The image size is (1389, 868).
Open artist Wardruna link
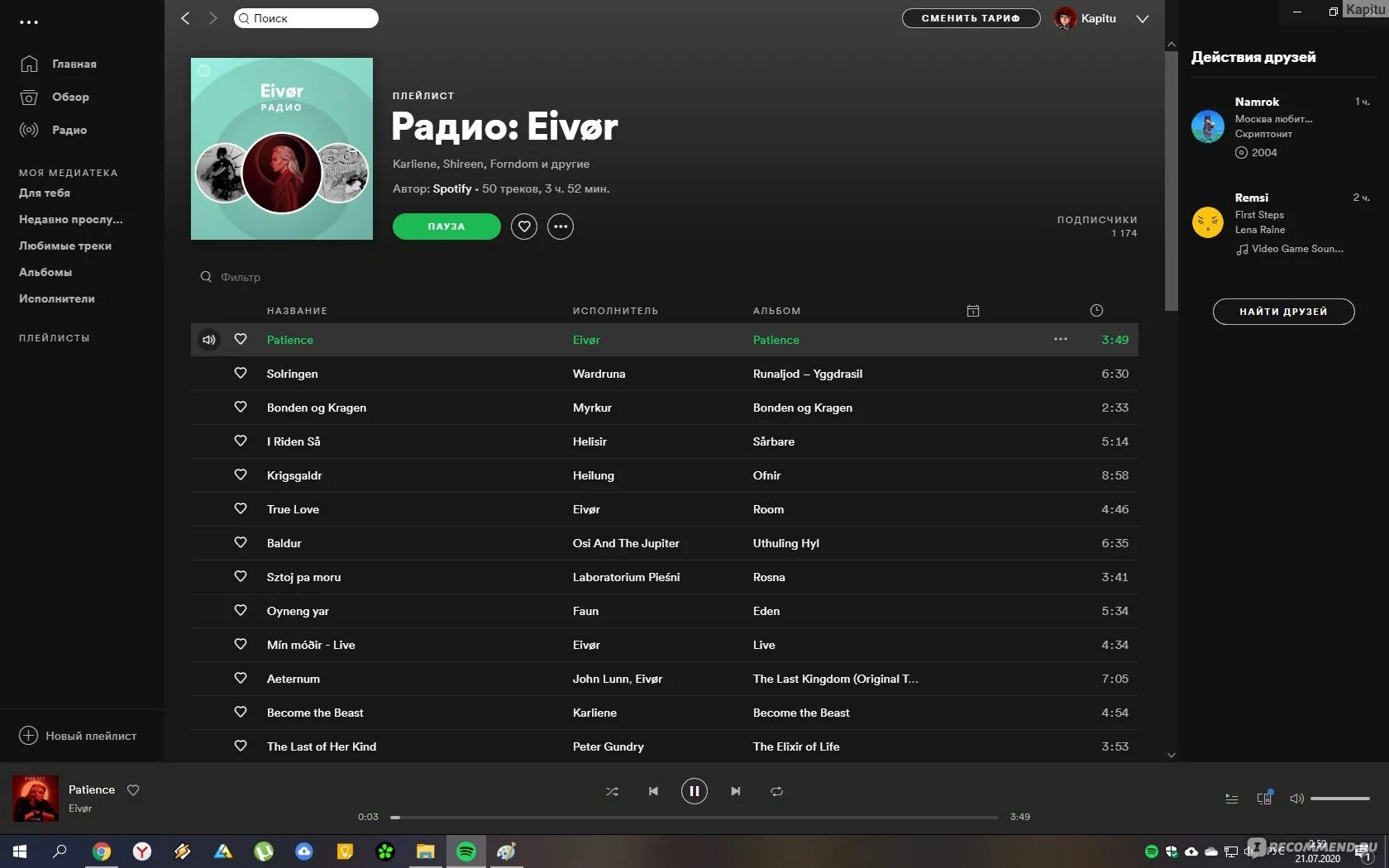(x=599, y=374)
